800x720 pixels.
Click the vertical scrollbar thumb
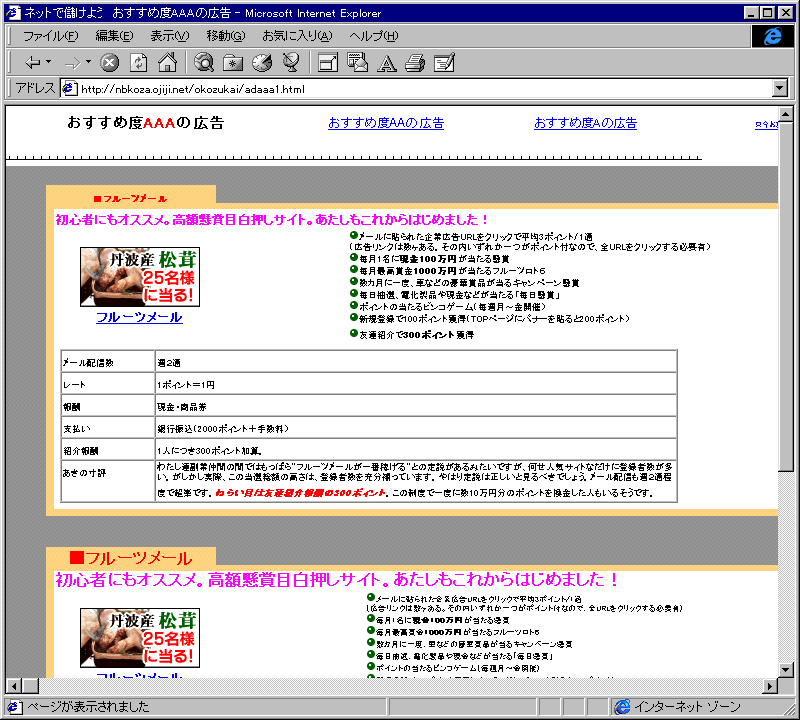(x=786, y=296)
